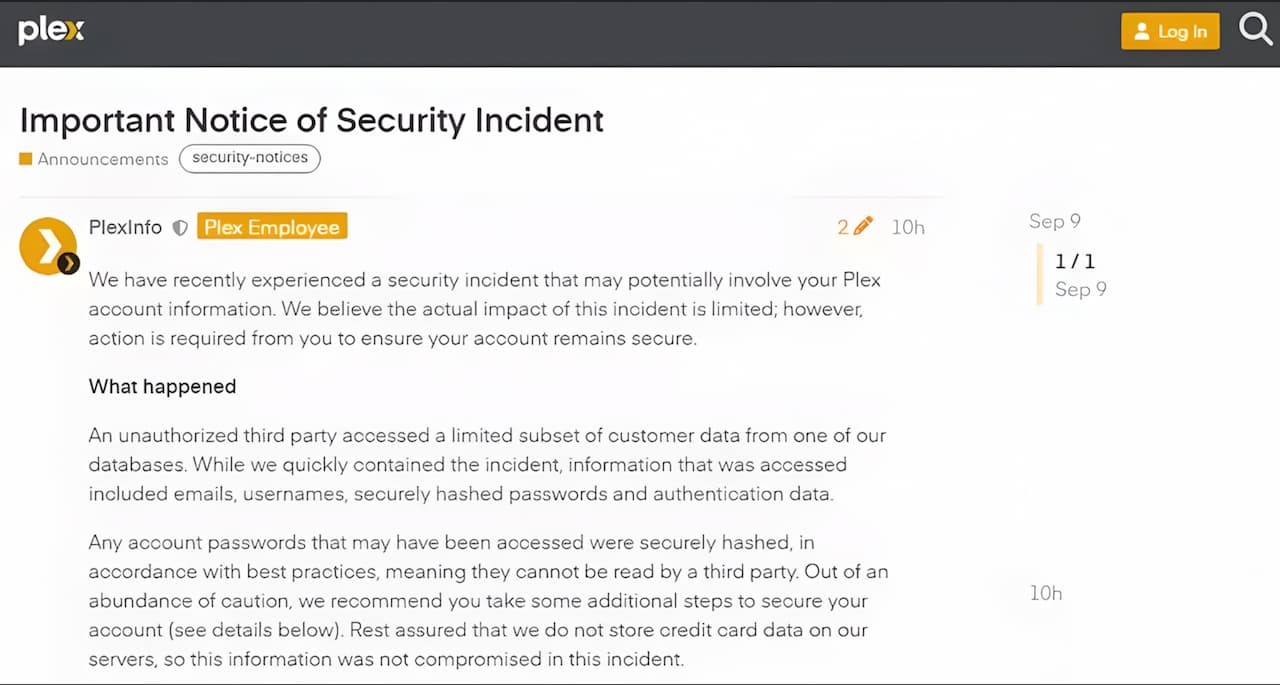
Task: Jump to 10h at timeline bottom
Action: pyautogui.click(x=1046, y=593)
